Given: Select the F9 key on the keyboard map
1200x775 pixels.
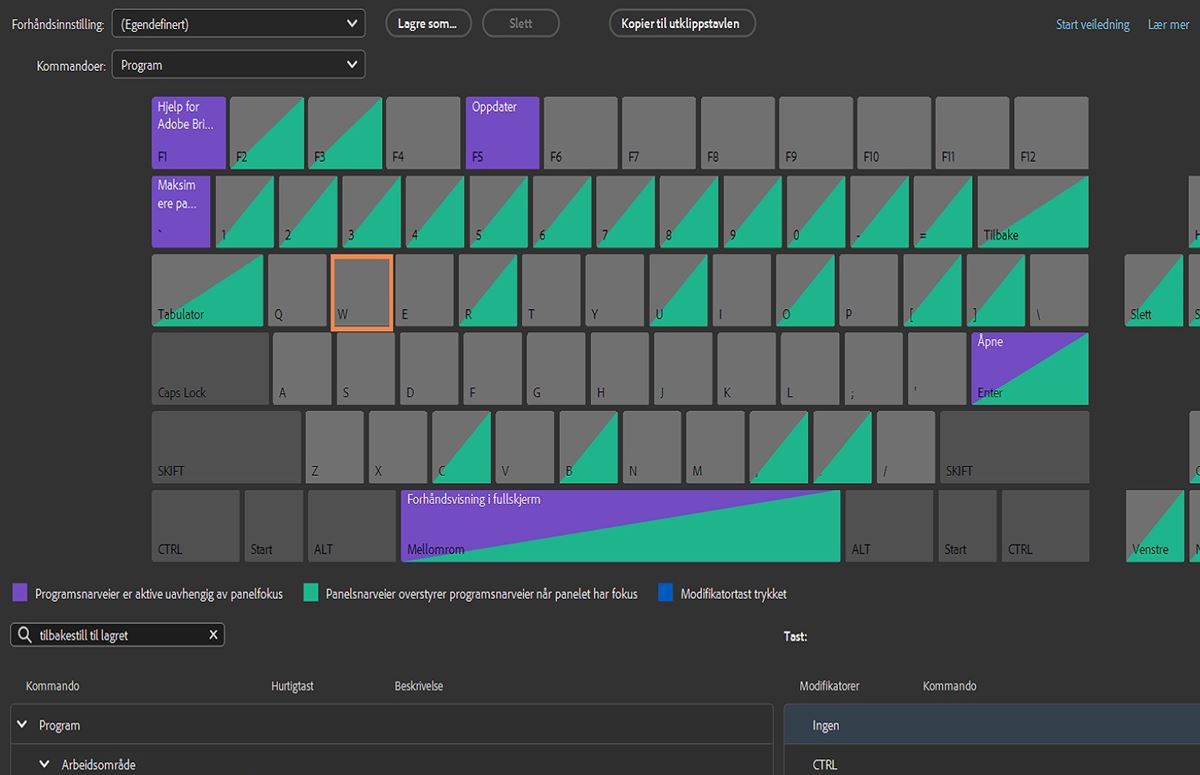Looking at the screenshot, I should [816, 133].
